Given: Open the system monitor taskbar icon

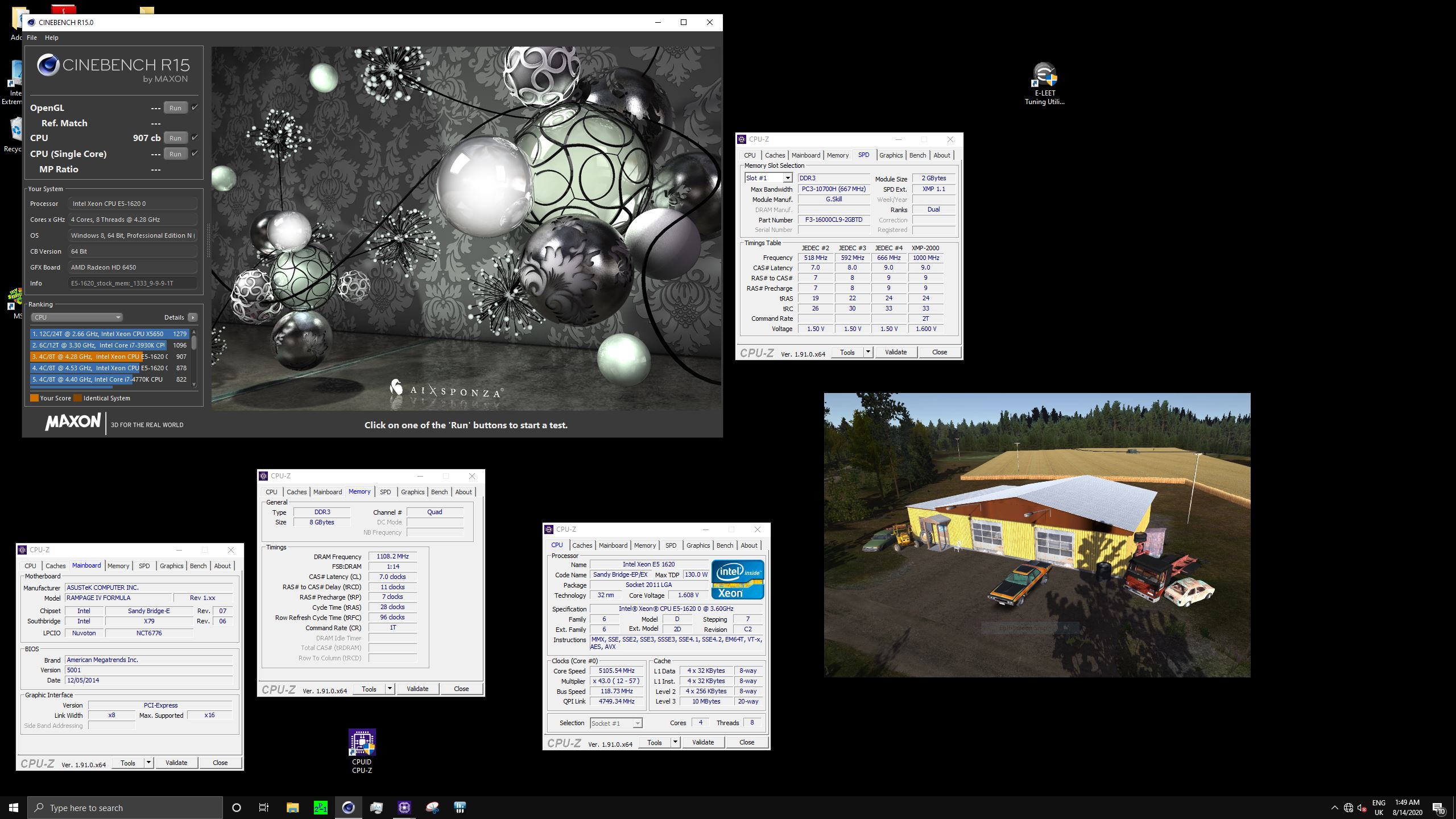Looking at the screenshot, I should 377,808.
